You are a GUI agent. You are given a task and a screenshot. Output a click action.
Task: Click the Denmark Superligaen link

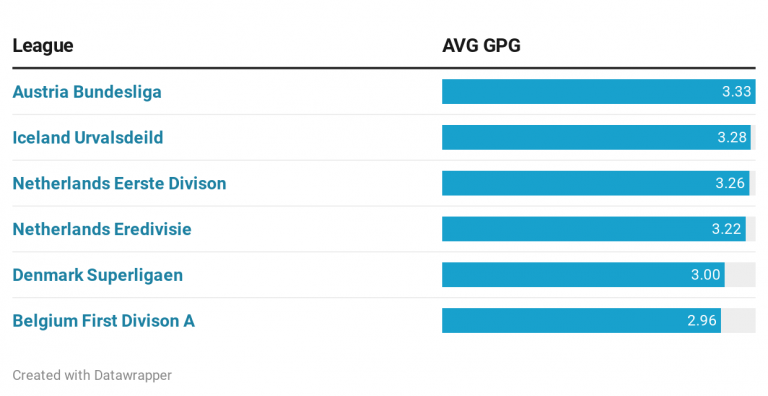click(x=97, y=275)
